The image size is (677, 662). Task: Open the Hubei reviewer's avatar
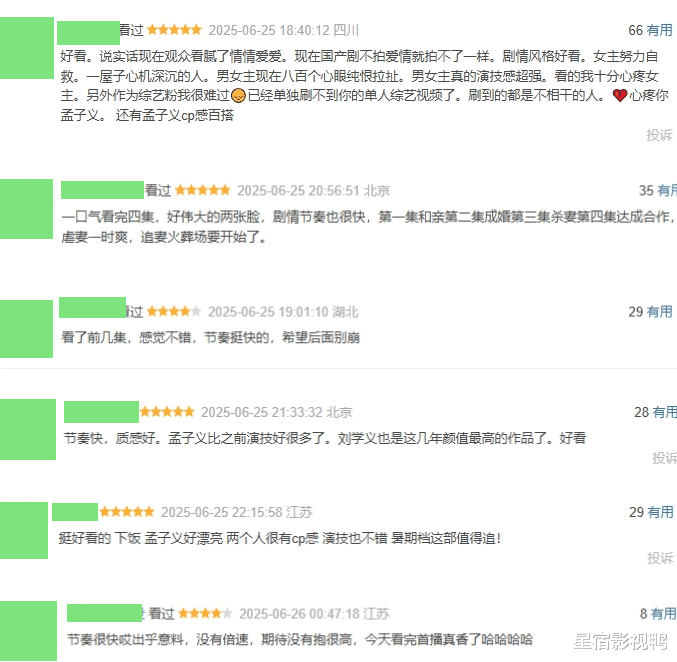(x=26, y=329)
